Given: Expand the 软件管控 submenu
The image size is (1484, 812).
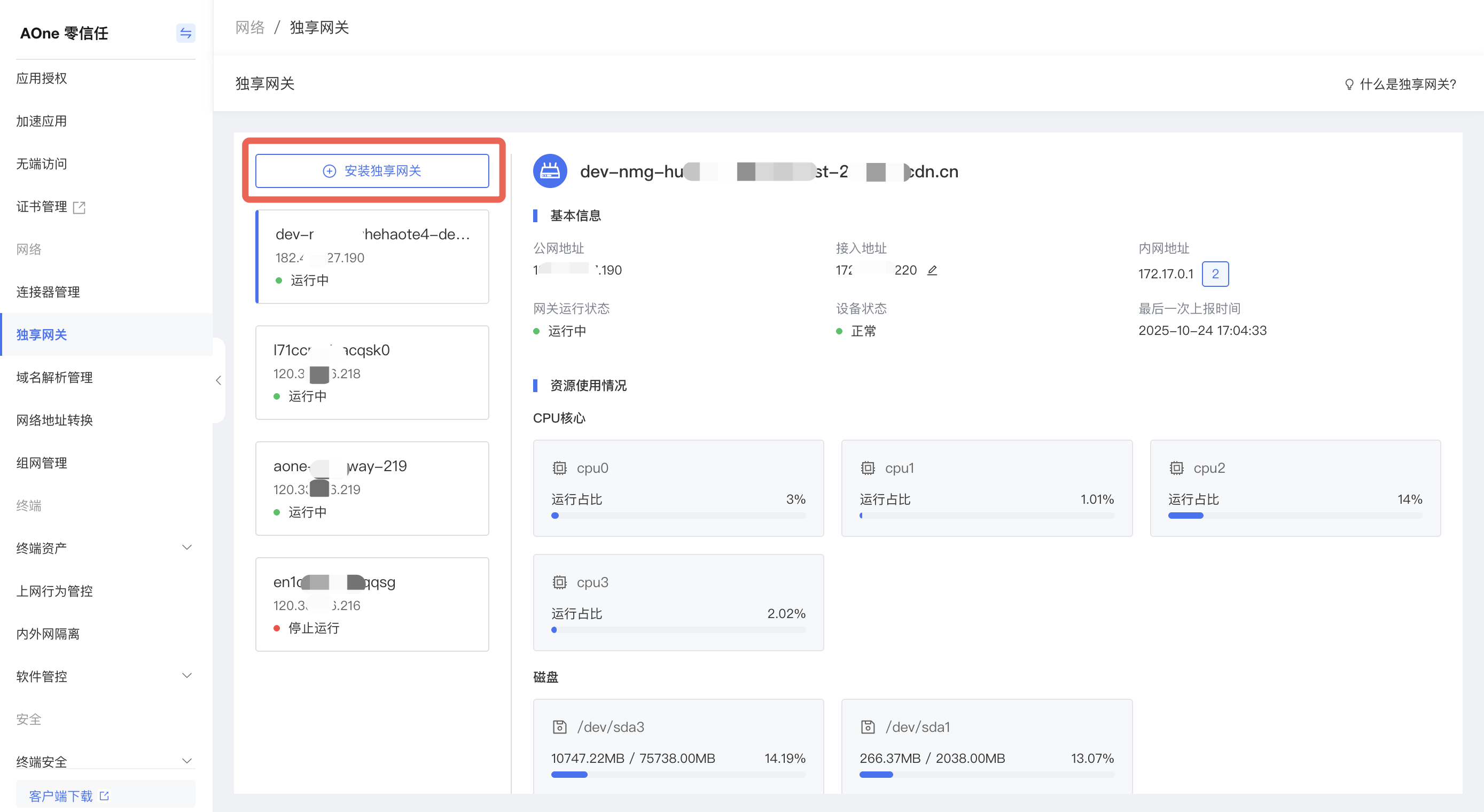Looking at the screenshot, I should pyautogui.click(x=186, y=675).
